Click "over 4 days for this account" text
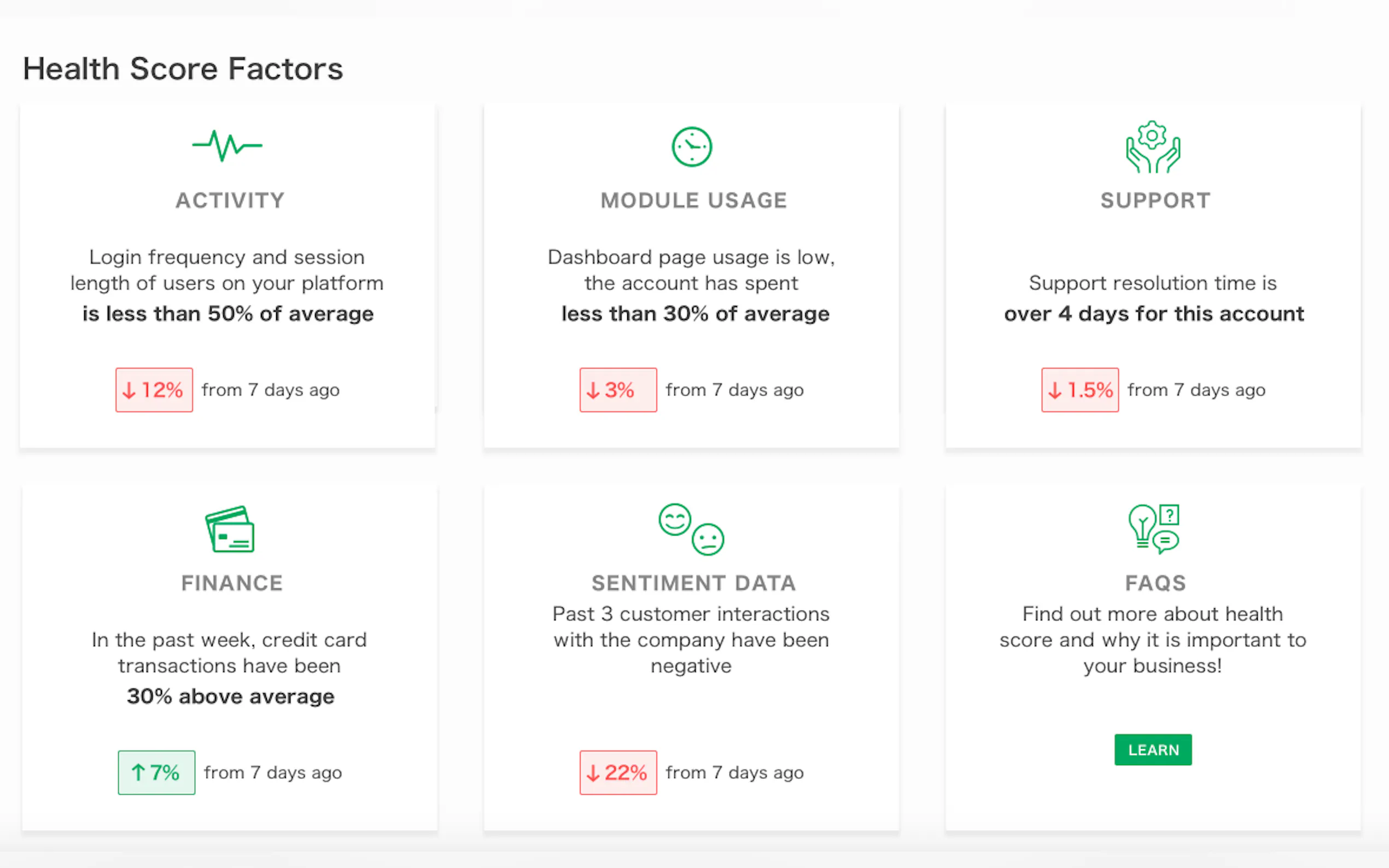This screenshot has height=868, width=1389. [x=1153, y=314]
